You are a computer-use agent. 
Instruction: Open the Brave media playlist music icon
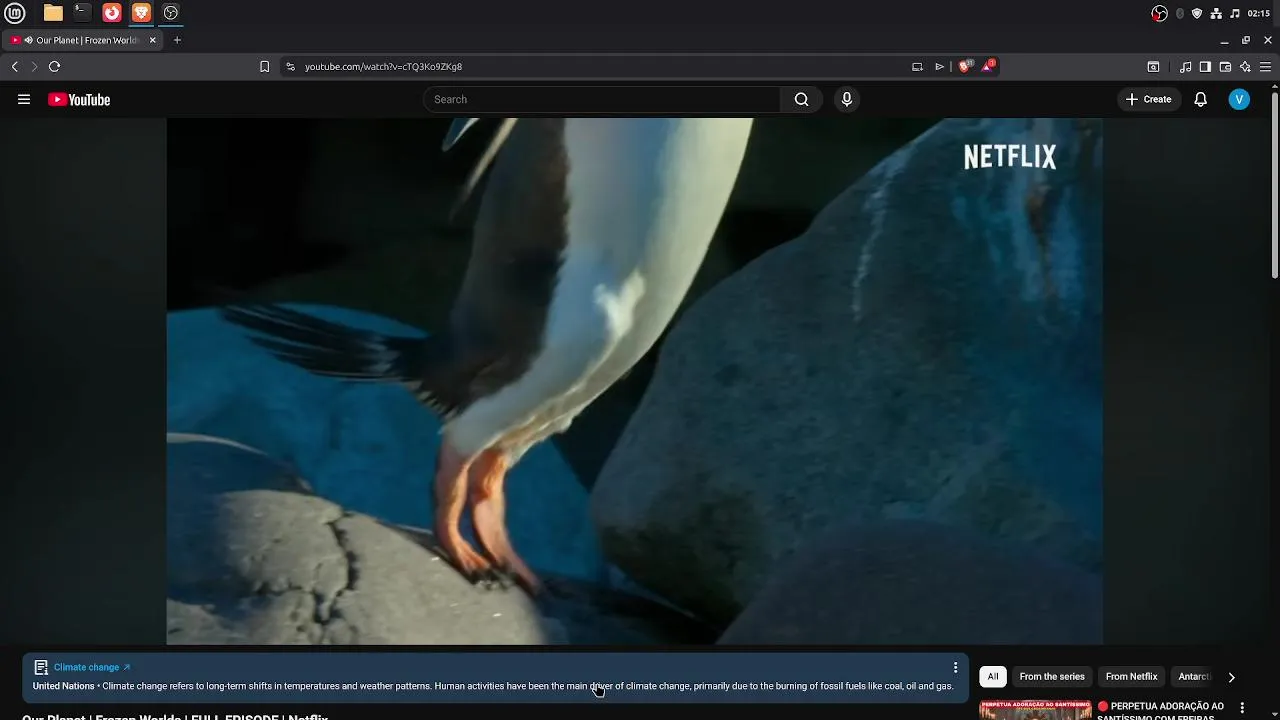click(1185, 67)
